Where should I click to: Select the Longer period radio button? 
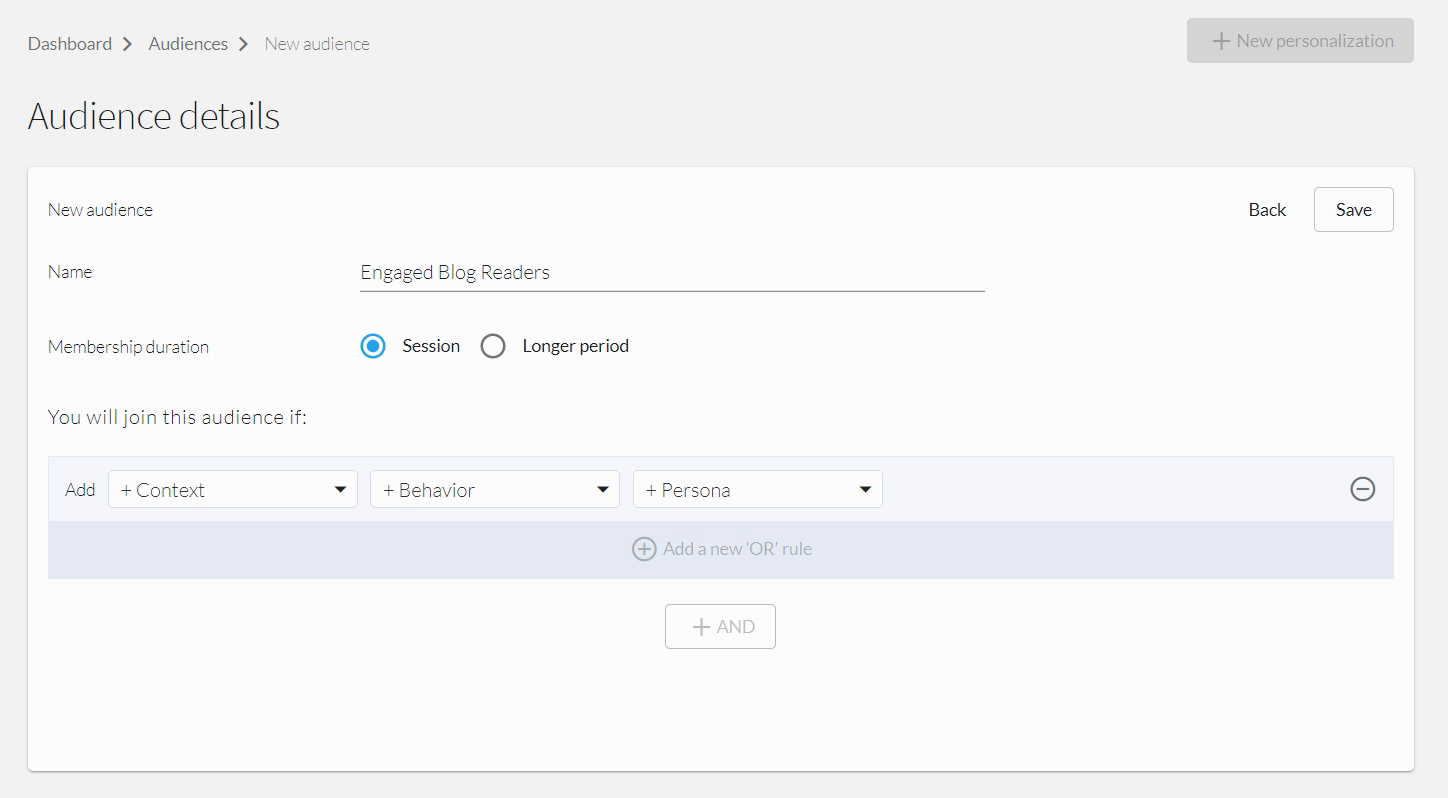tap(493, 346)
